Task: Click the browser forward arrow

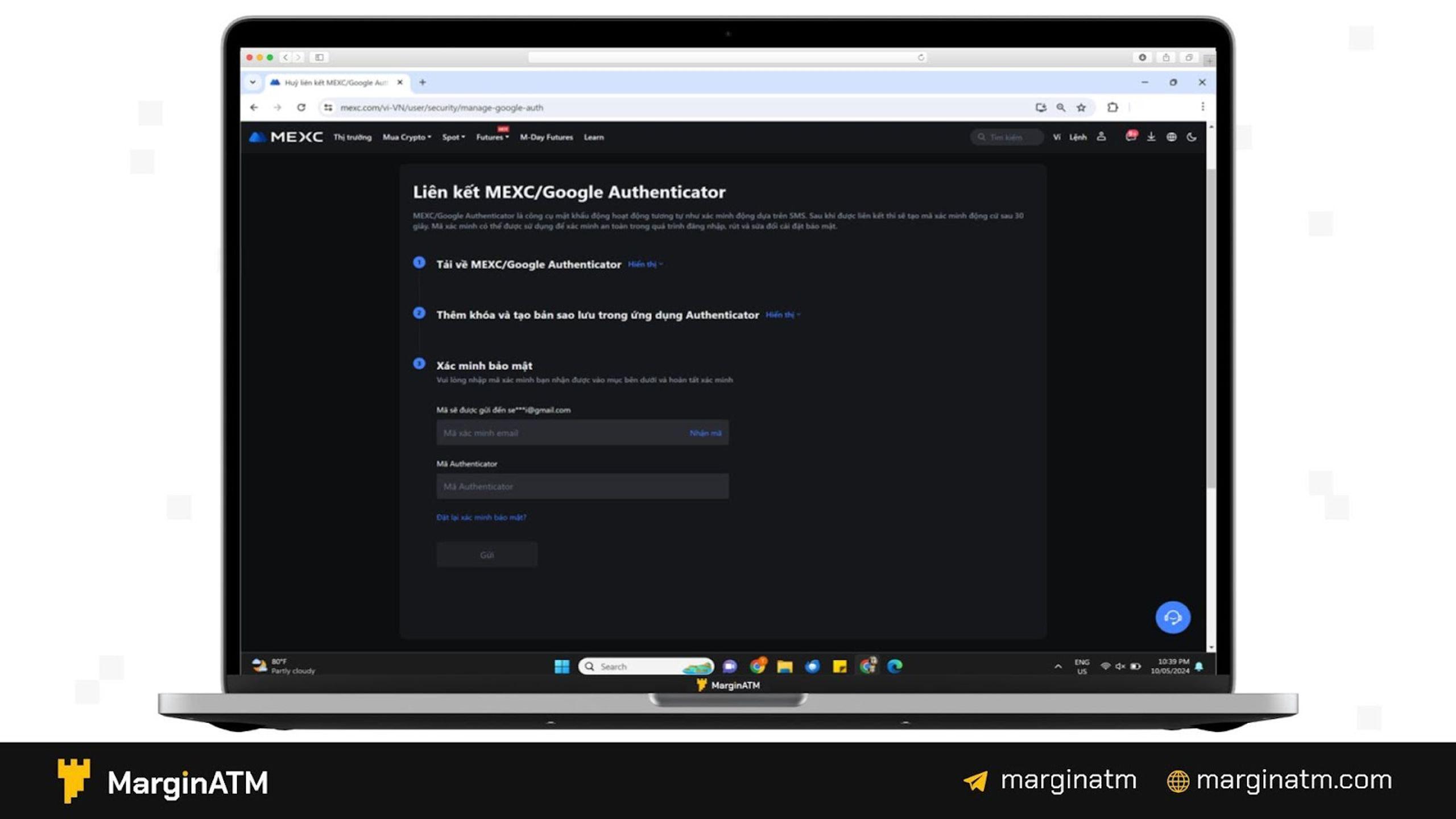Action: point(277,107)
